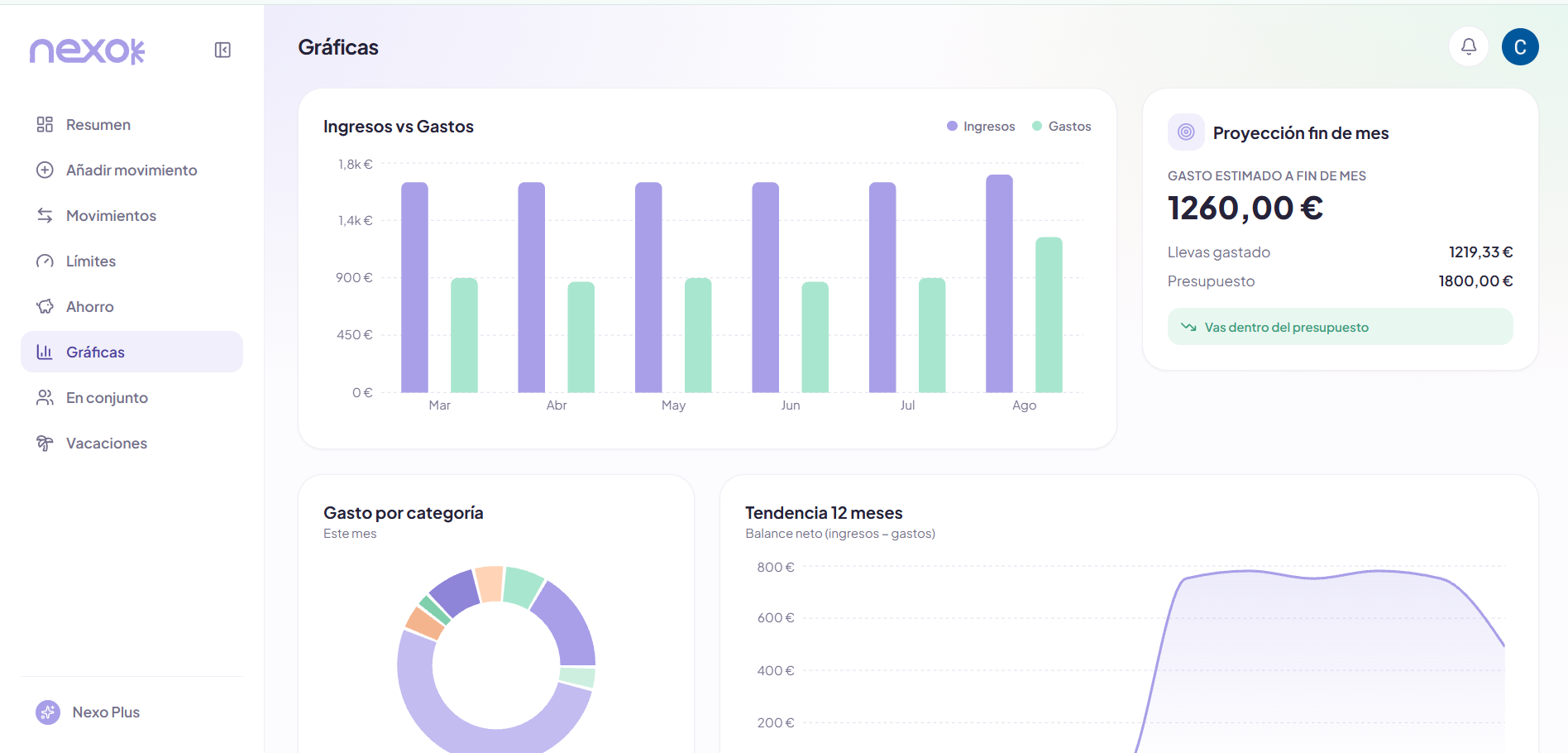Click the Ago Gastos green bar
The width and height of the screenshot is (1568, 753).
(1049, 315)
